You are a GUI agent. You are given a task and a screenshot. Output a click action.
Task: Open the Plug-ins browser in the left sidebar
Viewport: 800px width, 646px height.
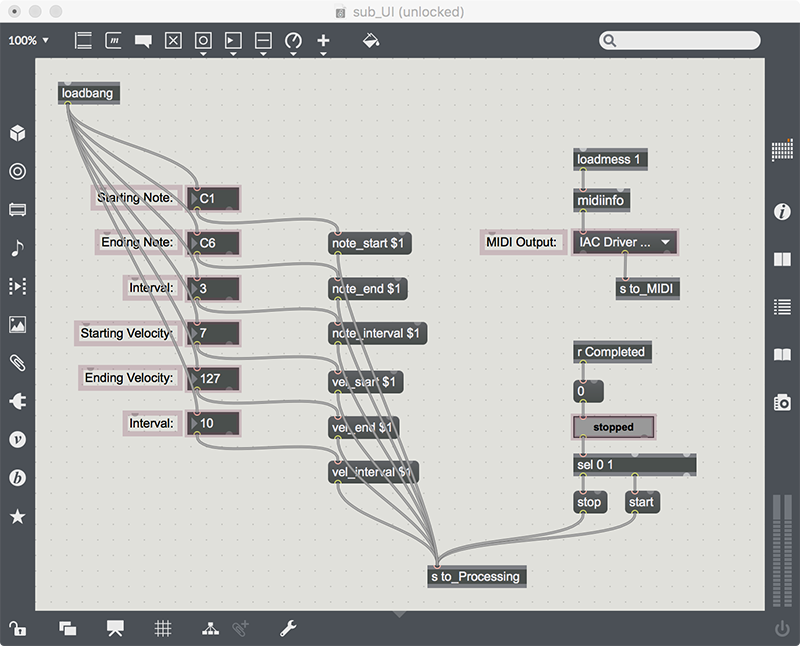pyautogui.click(x=18, y=401)
